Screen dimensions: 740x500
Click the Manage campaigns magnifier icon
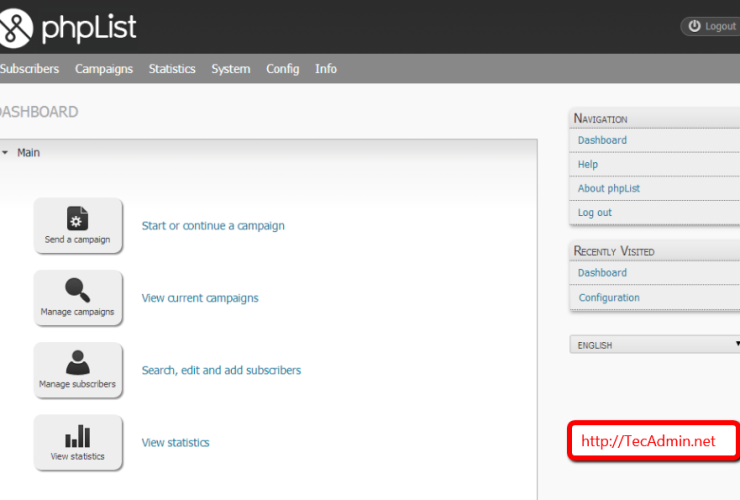point(78,290)
